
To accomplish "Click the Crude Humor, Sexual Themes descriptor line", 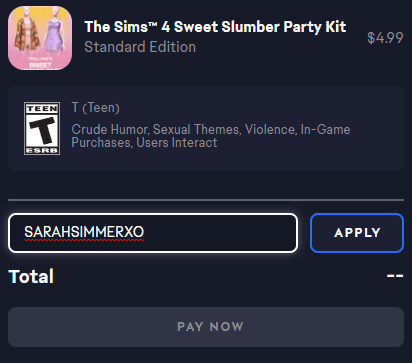I will tap(211, 129).
